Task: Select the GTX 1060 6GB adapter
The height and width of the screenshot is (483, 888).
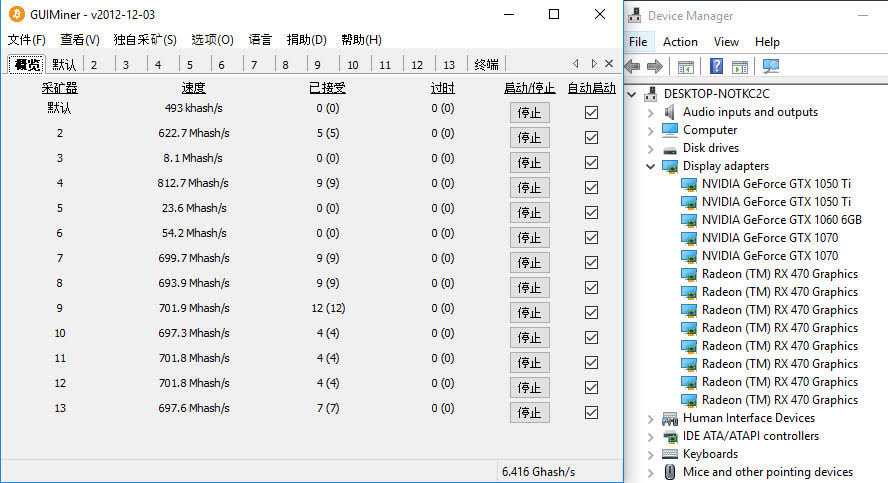Action: (782, 220)
